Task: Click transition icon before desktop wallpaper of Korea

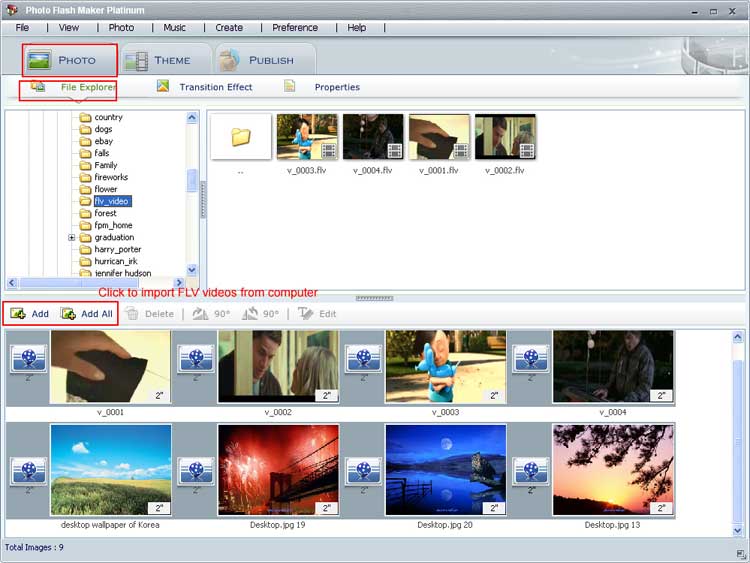Action: click(28, 471)
